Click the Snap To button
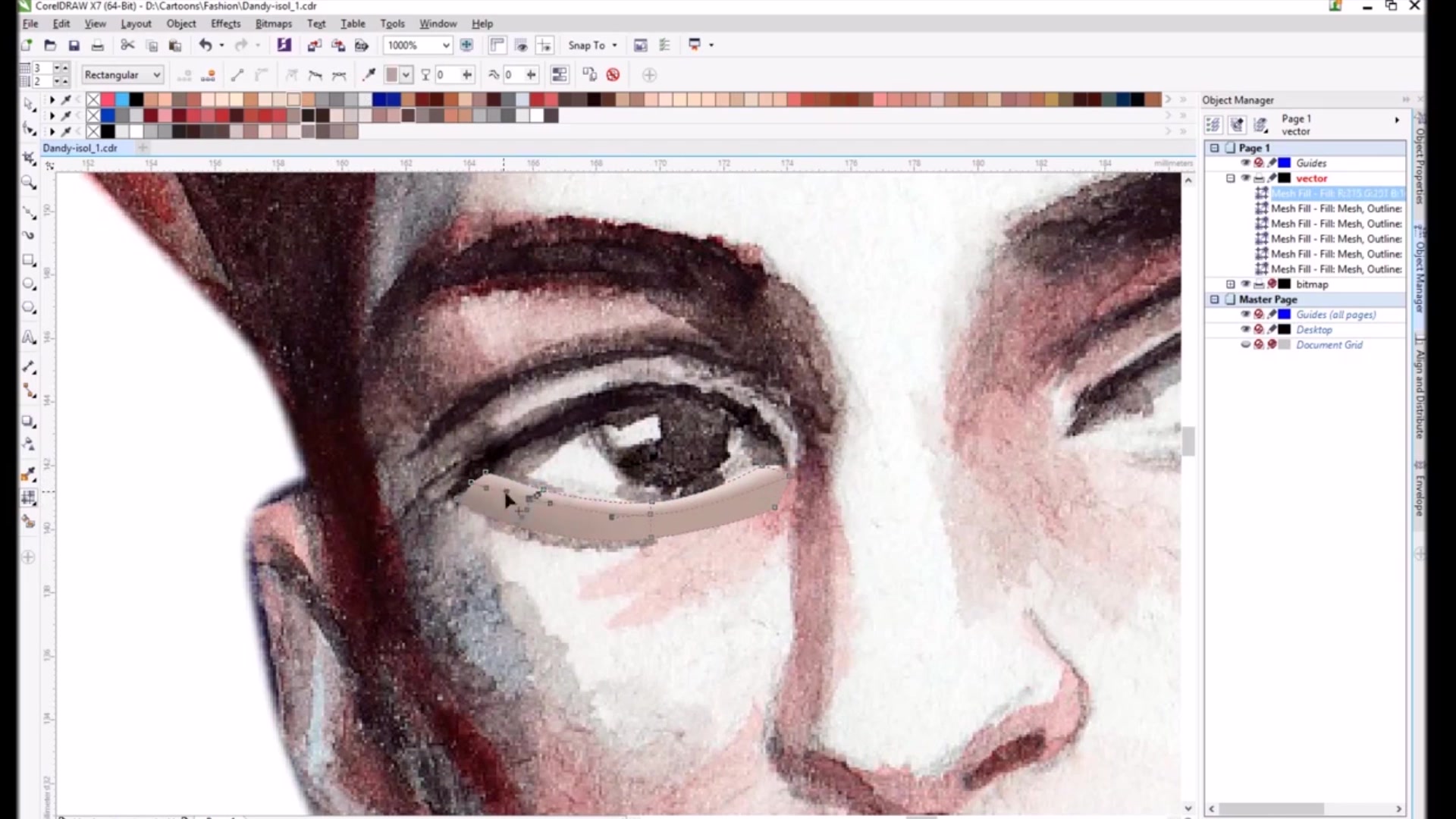 coord(586,45)
